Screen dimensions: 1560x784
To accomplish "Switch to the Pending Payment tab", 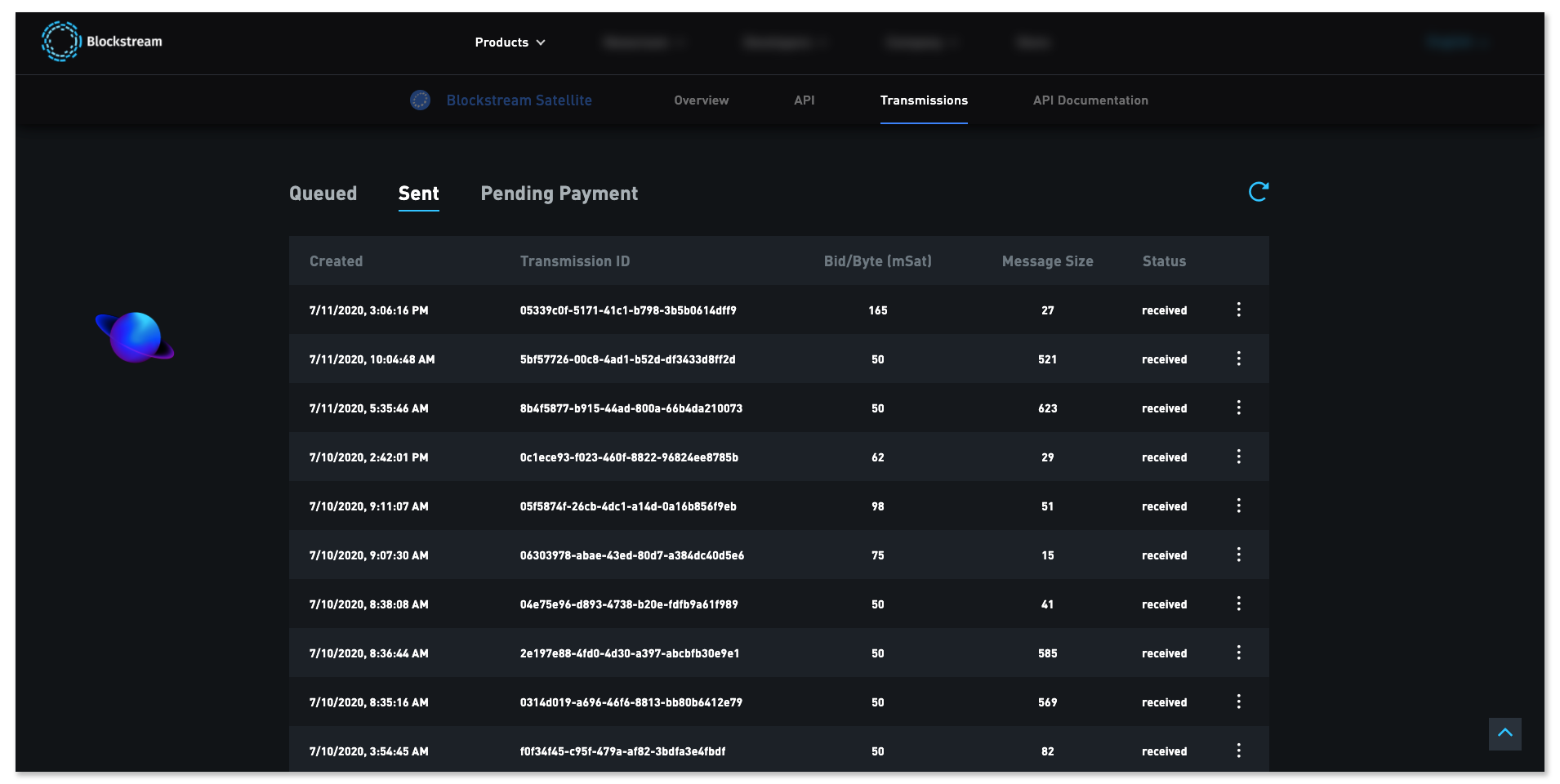I will tap(559, 194).
